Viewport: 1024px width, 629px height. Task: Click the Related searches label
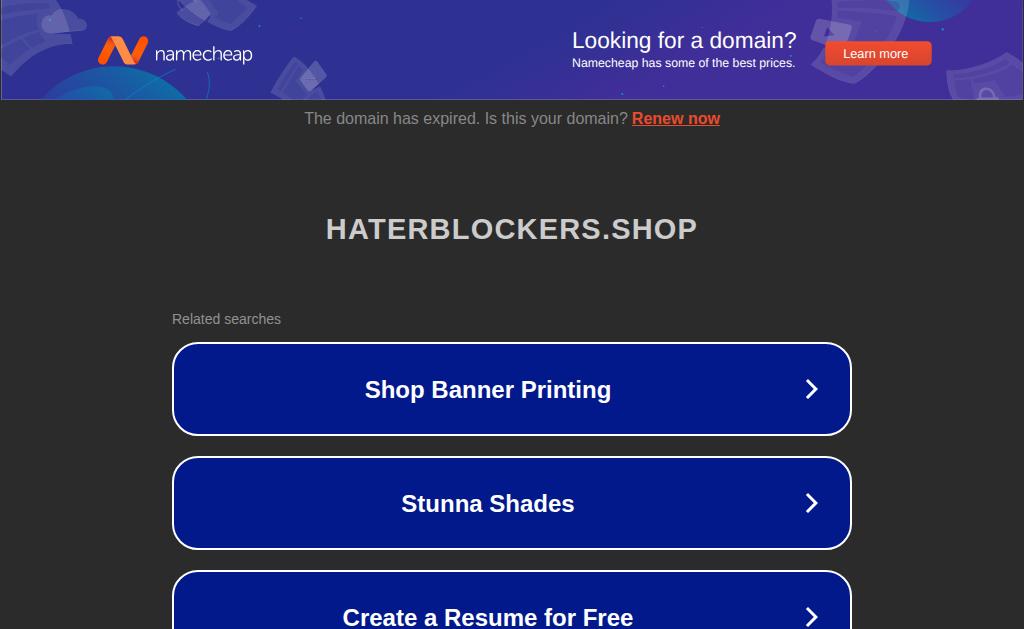tap(227, 319)
